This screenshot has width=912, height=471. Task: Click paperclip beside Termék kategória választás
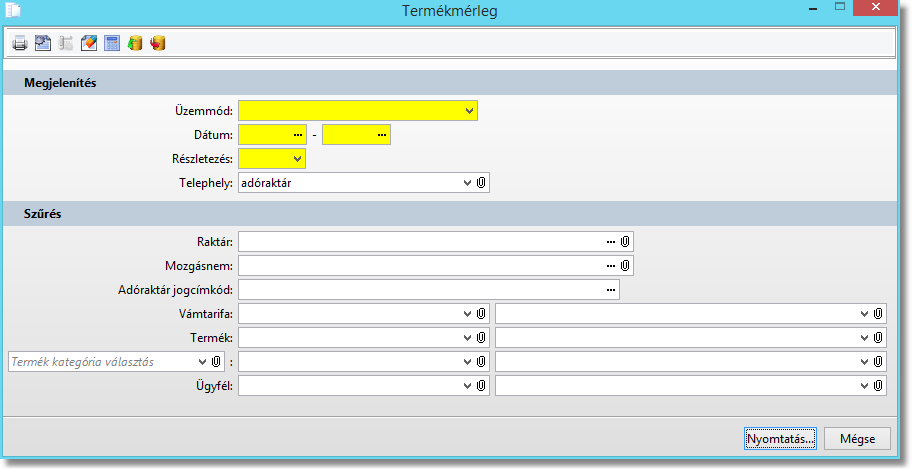click(216, 362)
